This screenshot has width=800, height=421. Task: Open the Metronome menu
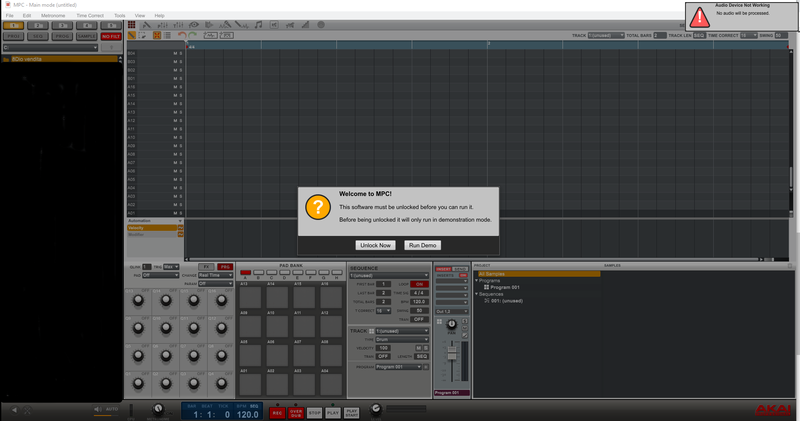tap(53, 16)
